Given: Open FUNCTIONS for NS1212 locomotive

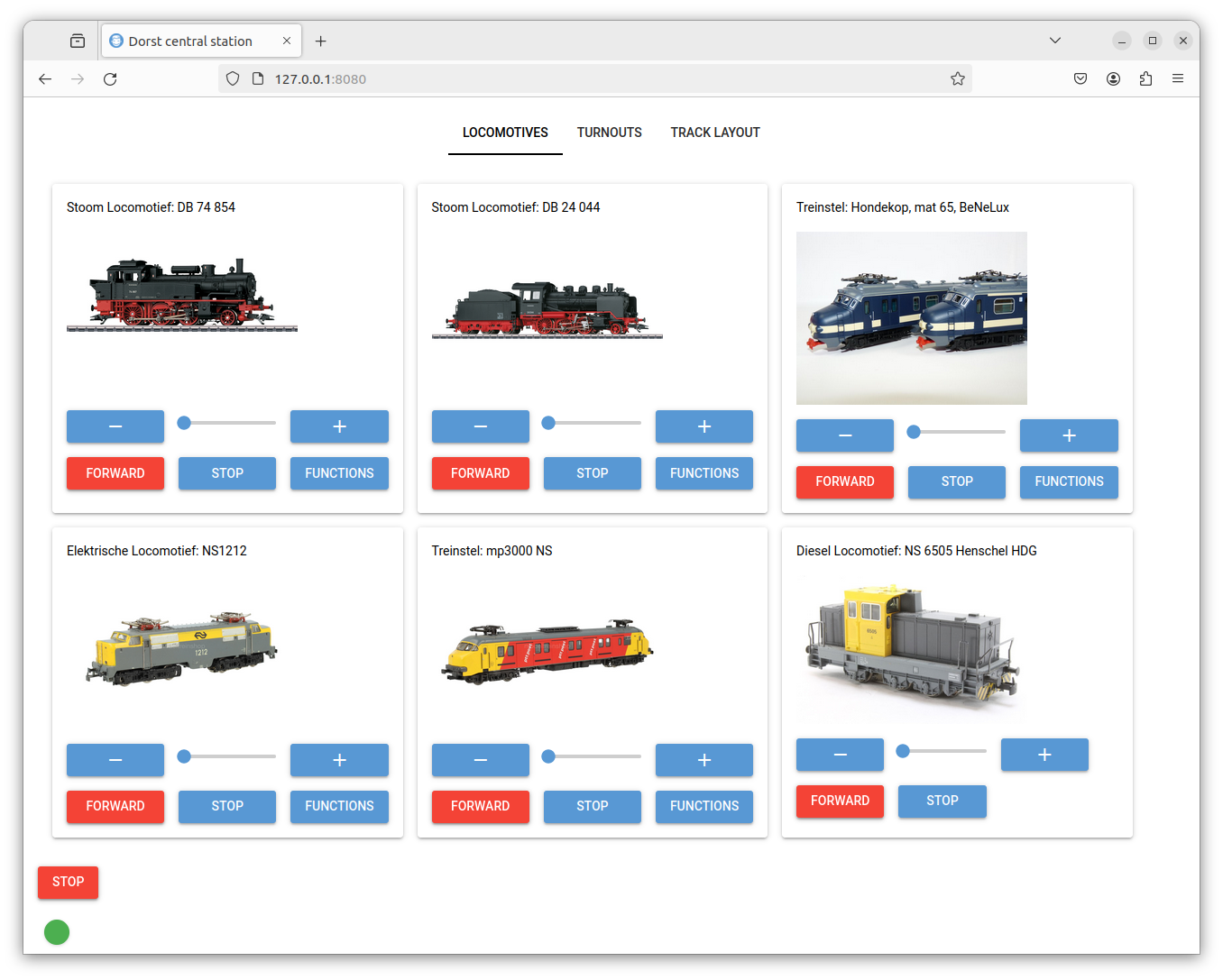Looking at the screenshot, I should [339, 806].
